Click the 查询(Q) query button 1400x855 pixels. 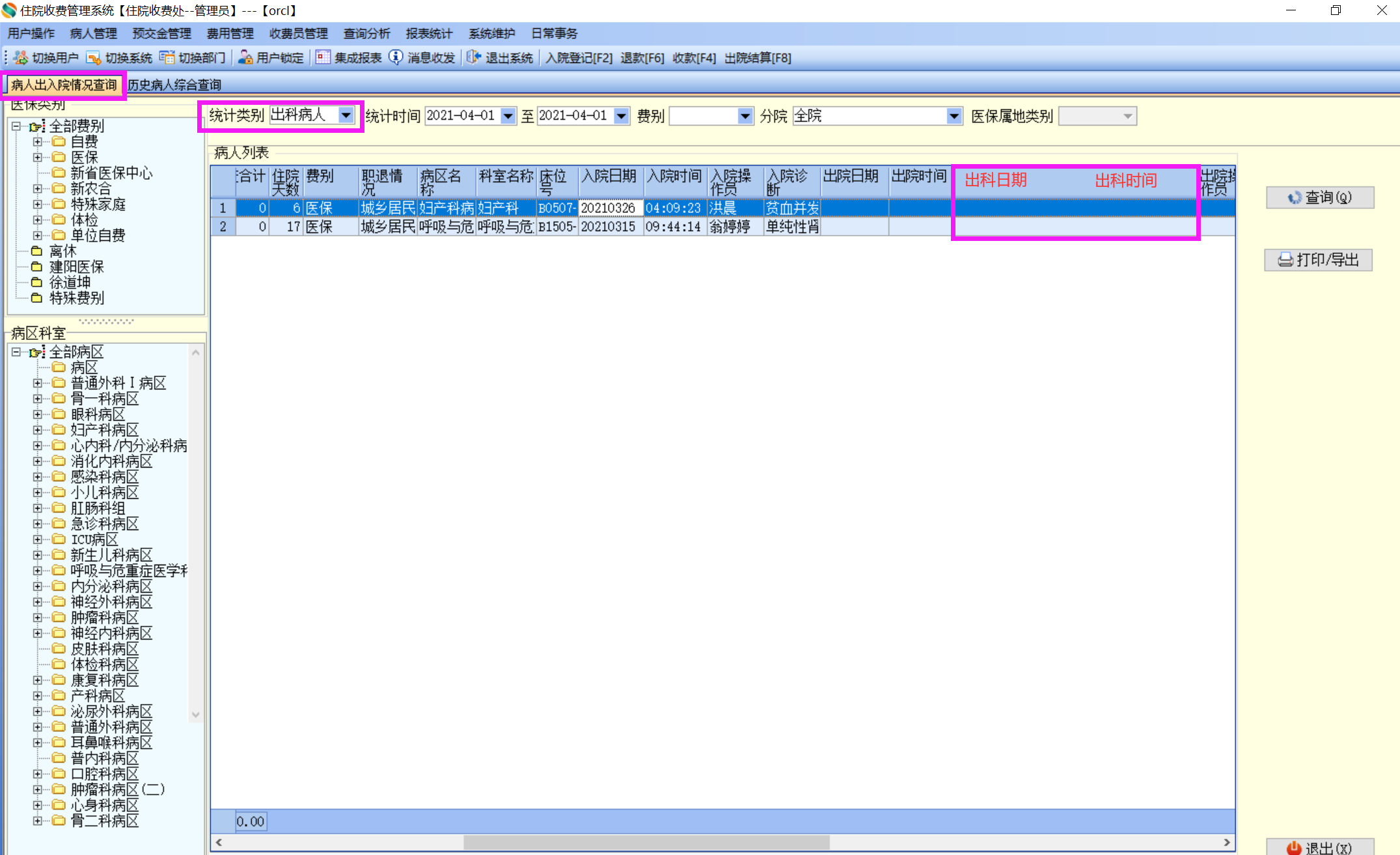(1320, 197)
